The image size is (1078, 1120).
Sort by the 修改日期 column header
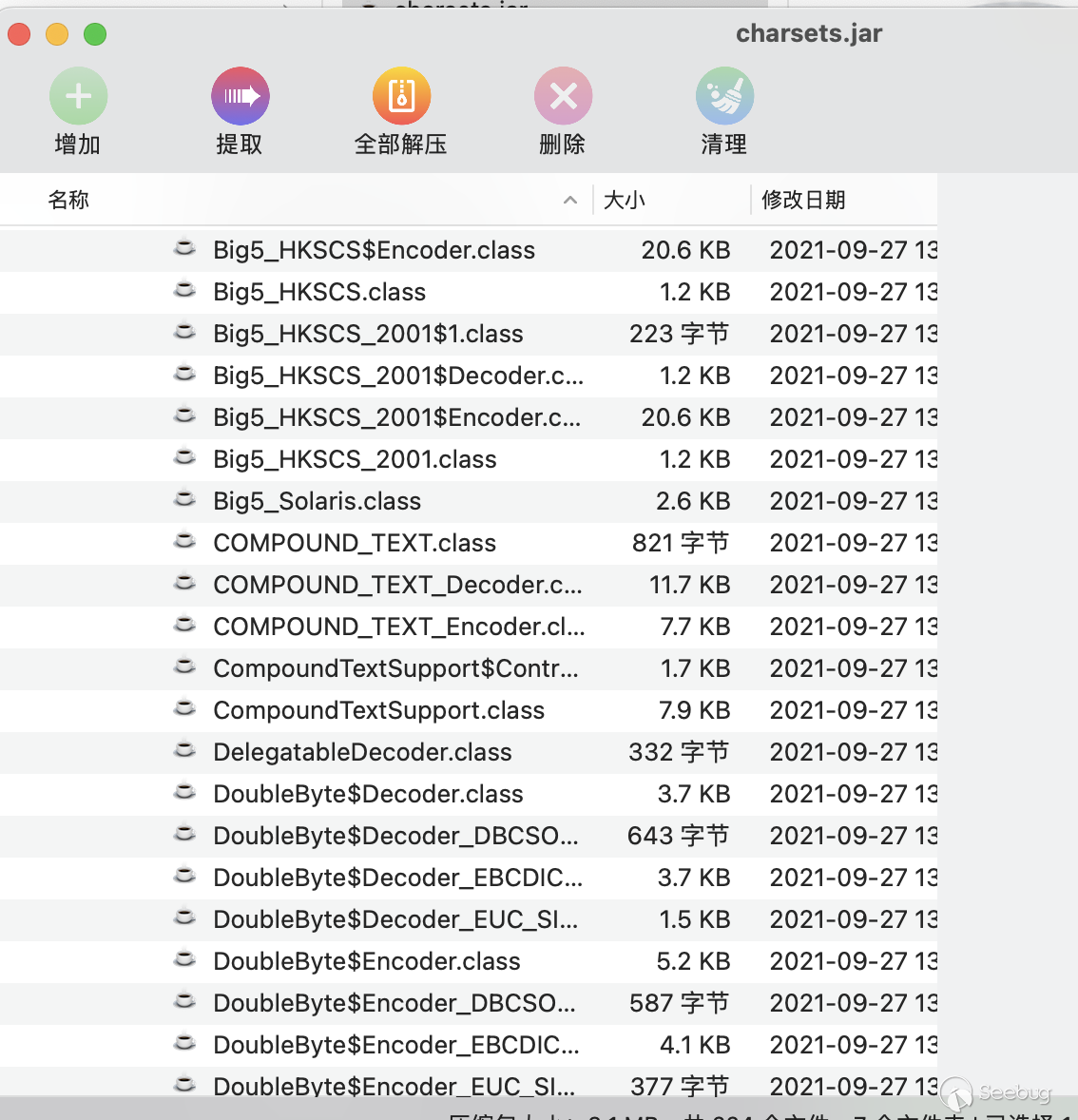point(803,200)
